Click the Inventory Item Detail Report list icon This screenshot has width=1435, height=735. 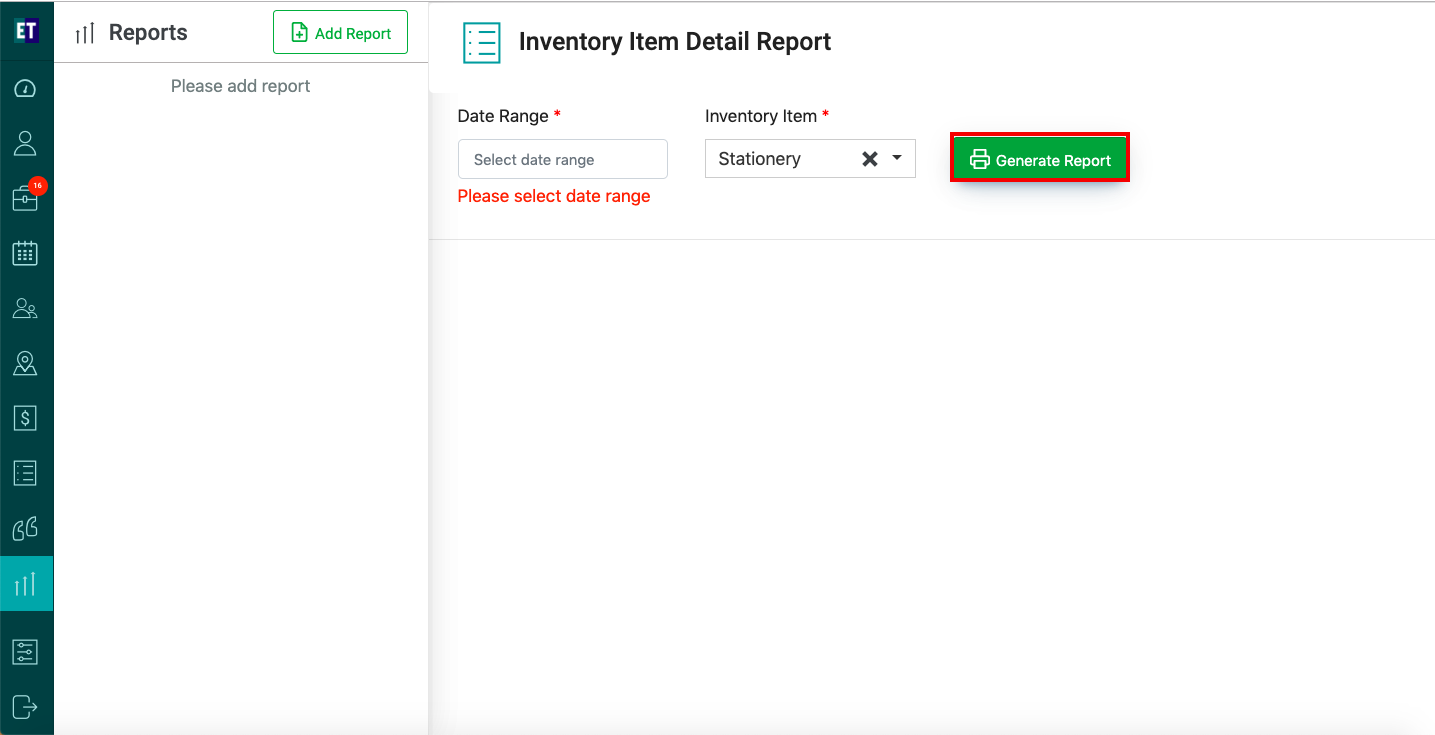coord(482,43)
